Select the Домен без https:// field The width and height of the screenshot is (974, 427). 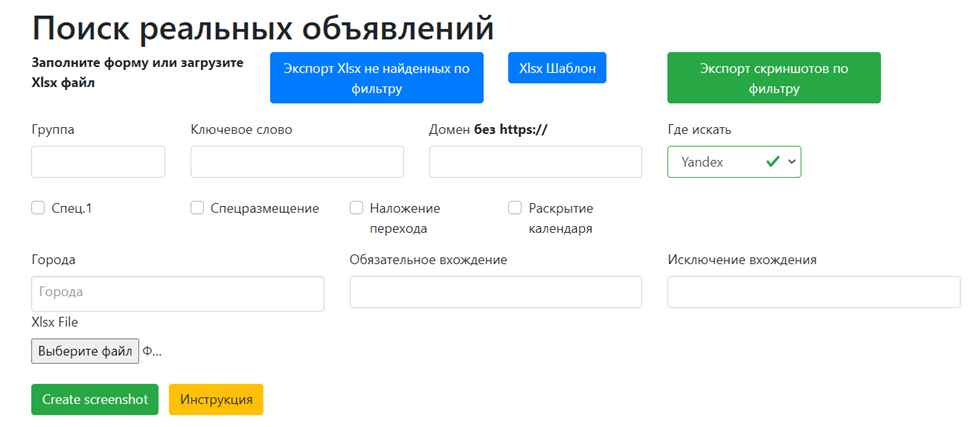(535, 162)
